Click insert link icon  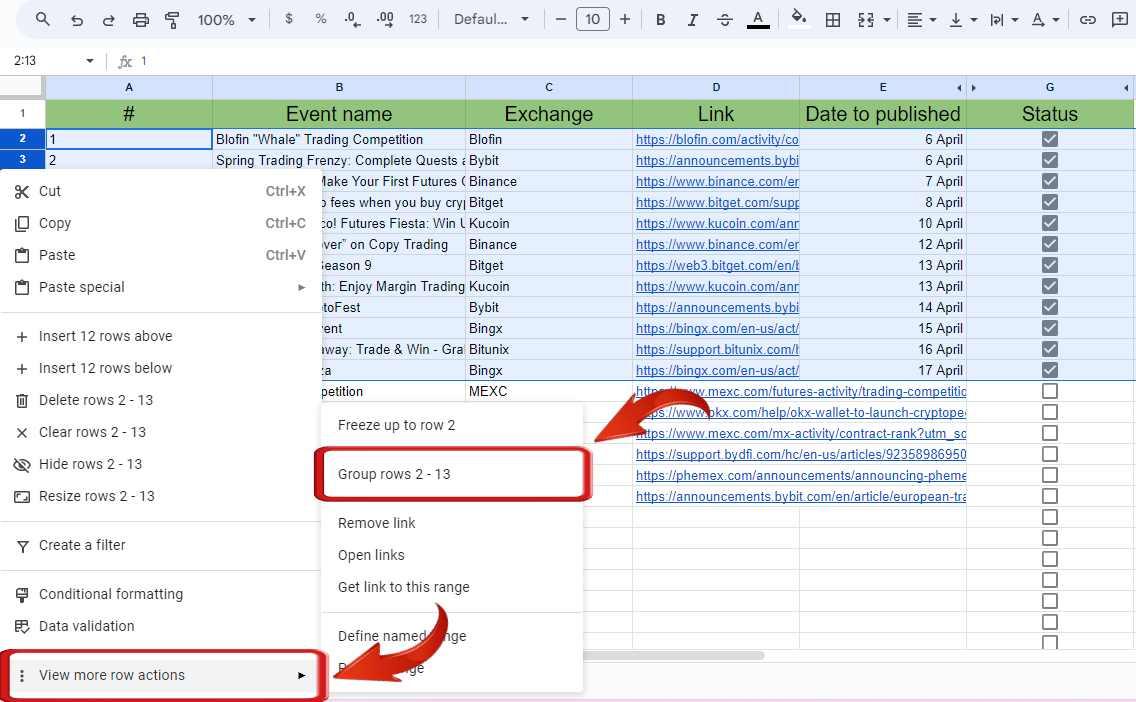1087,20
